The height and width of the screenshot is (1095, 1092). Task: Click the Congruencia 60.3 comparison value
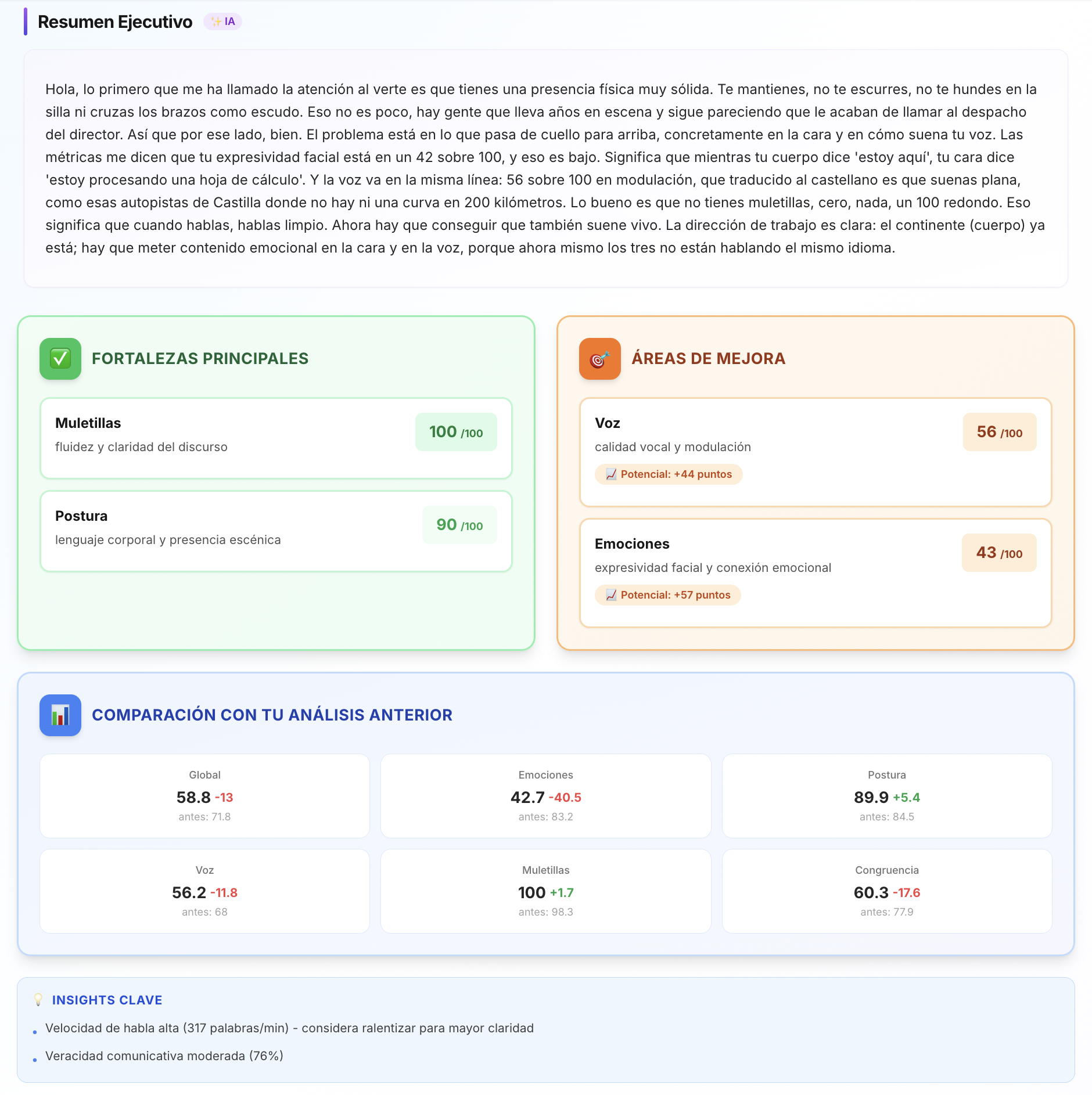click(x=871, y=893)
